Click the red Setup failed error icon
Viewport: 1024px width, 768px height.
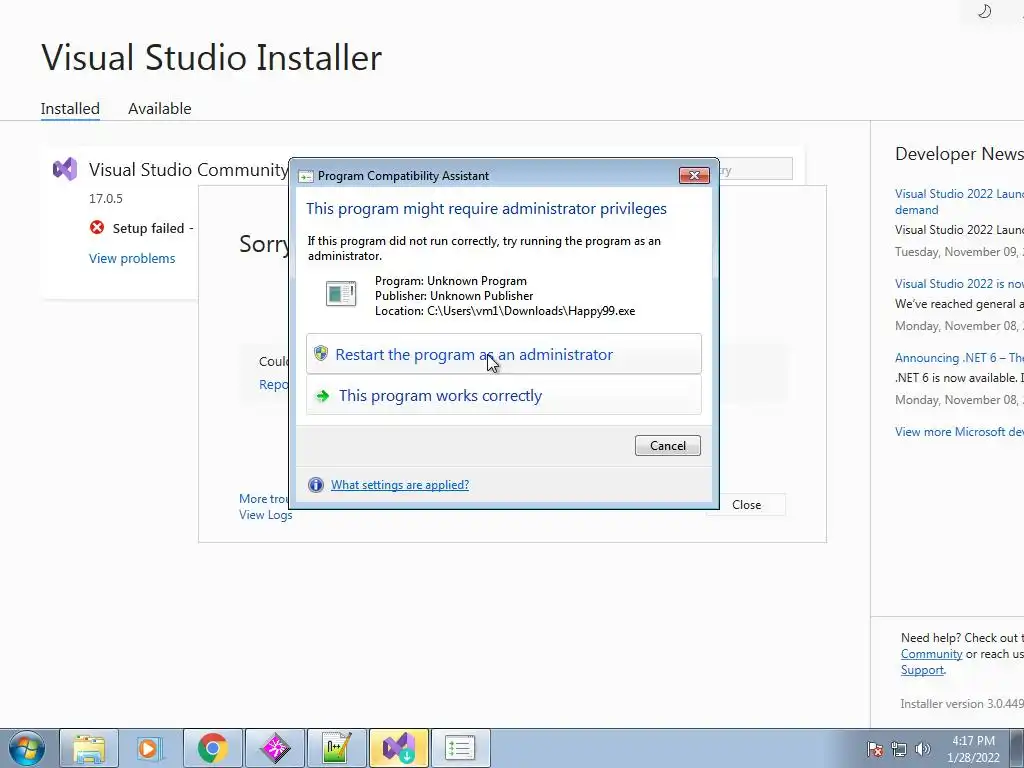(97, 227)
